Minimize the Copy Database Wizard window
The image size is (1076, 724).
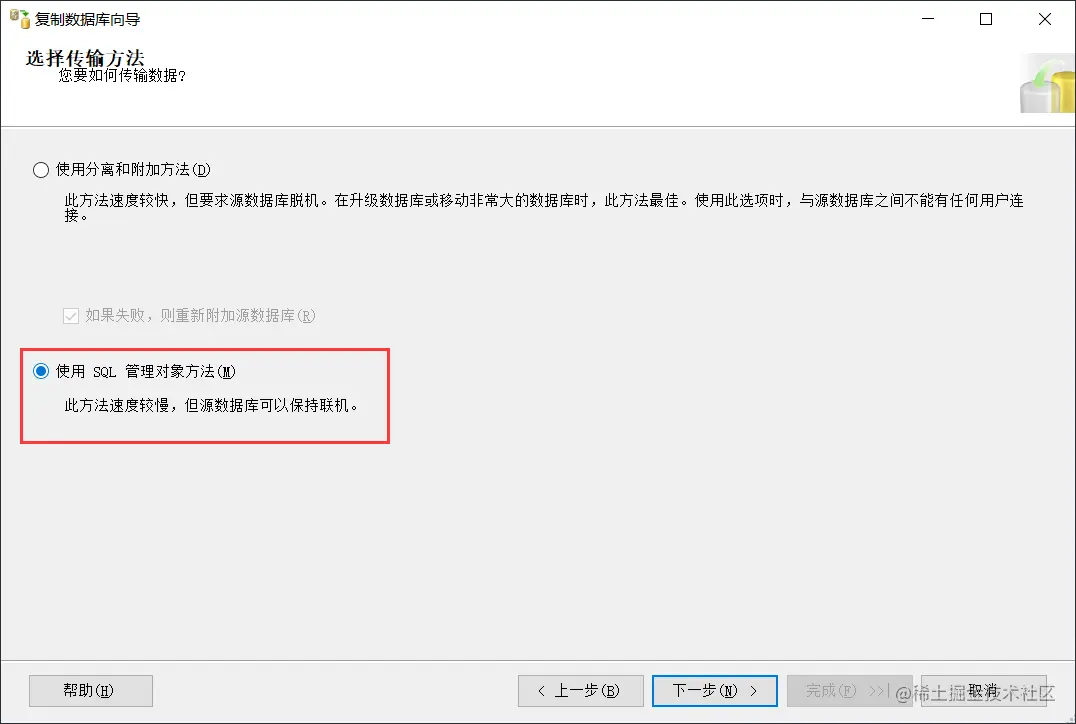coord(928,19)
